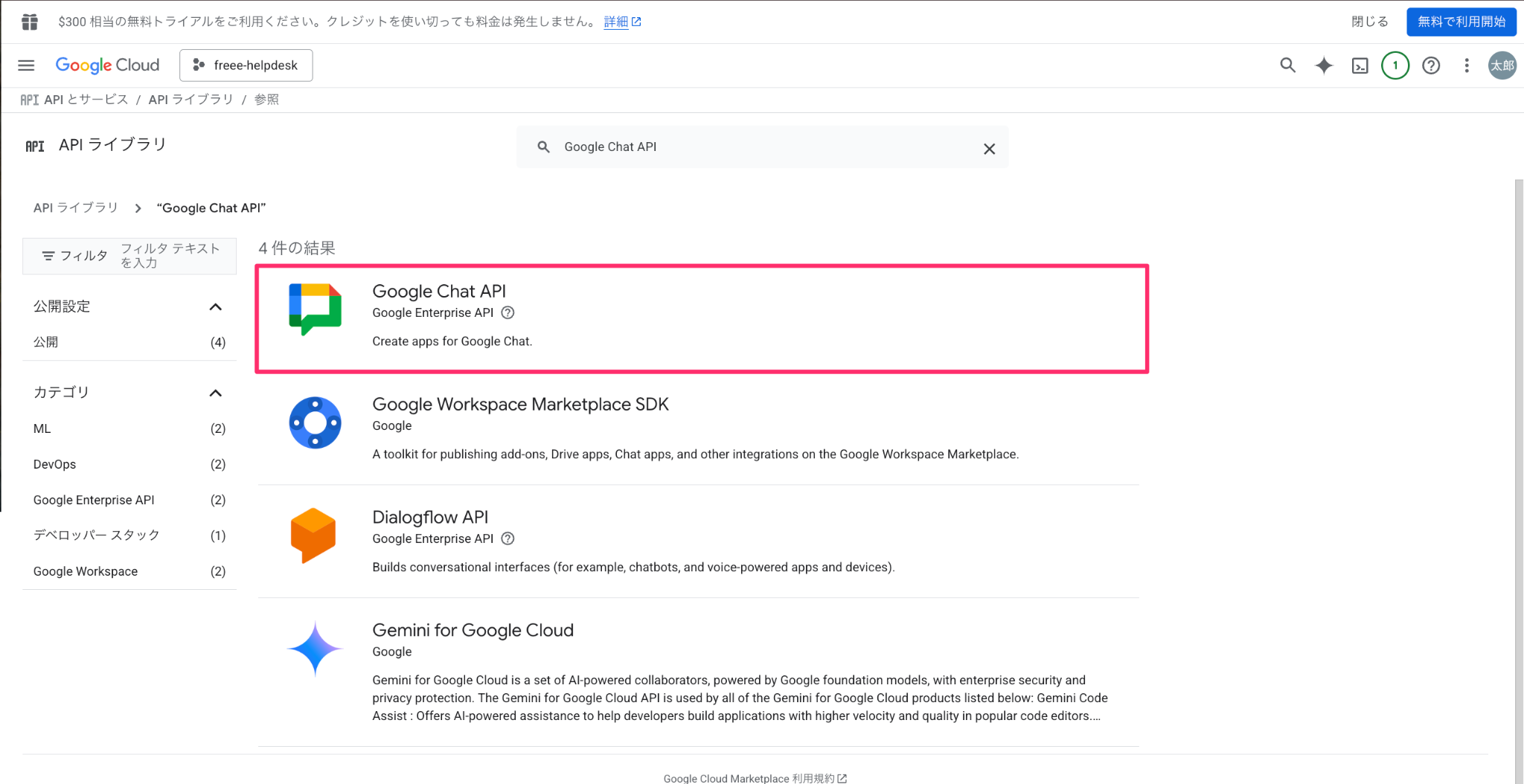The image size is (1524, 784).
Task: Click 'Builds conversational interfaces' description text
Action: pyautogui.click(x=633, y=567)
